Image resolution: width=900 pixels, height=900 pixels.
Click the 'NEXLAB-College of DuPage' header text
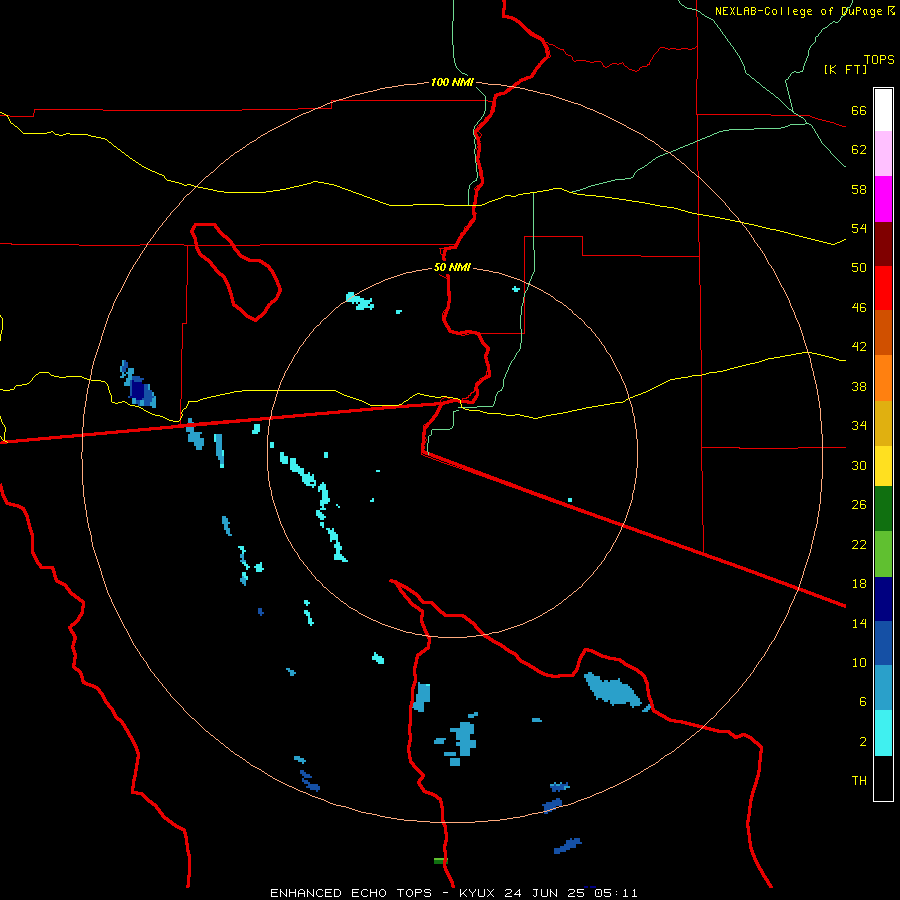coord(800,11)
